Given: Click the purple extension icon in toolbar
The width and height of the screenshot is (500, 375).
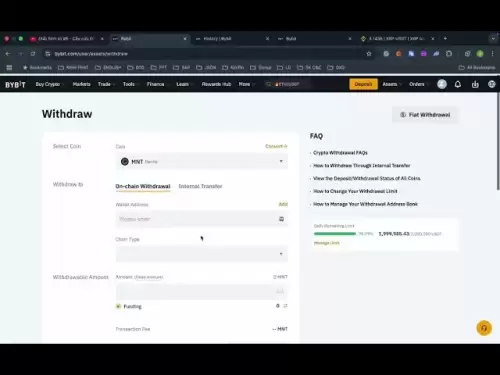Looking at the screenshot, I should point(424,54).
